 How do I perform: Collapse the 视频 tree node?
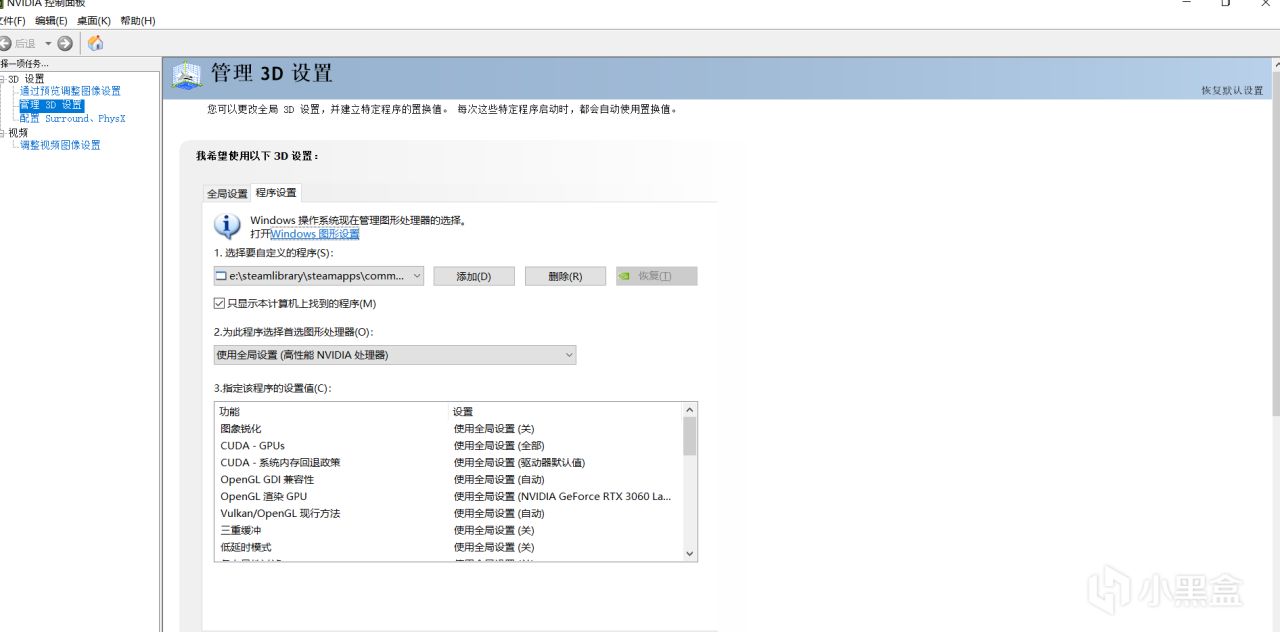3,132
